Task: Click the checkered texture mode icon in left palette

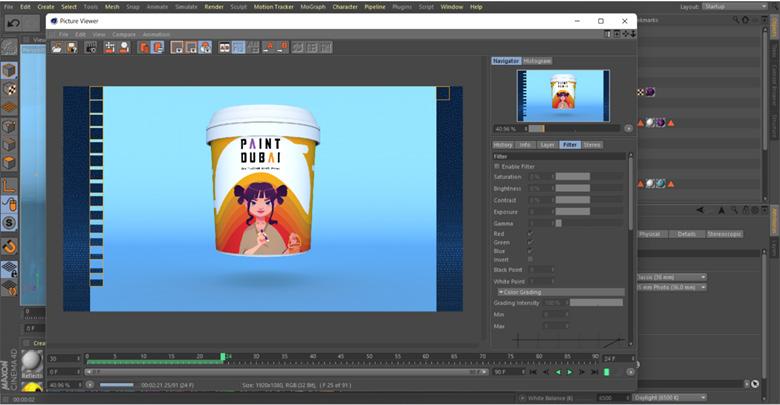Action: [9, 89]
